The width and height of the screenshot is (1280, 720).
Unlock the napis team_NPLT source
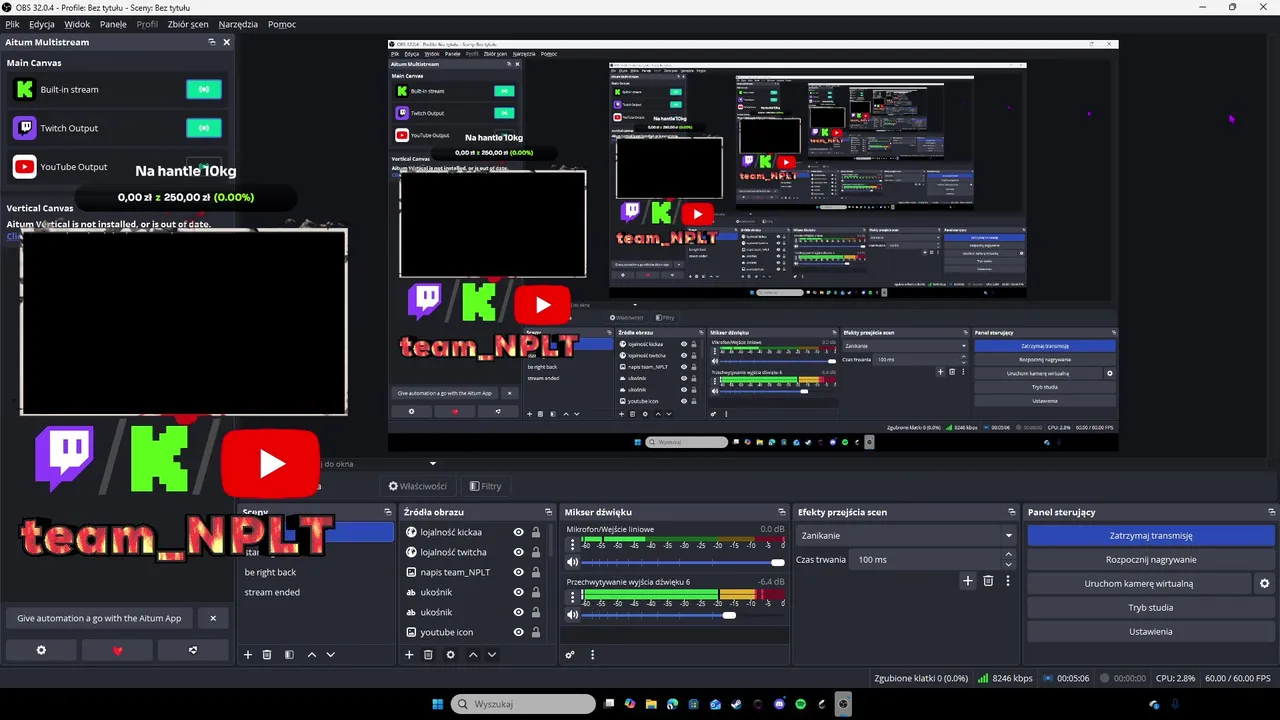click(x=536, y=572)
